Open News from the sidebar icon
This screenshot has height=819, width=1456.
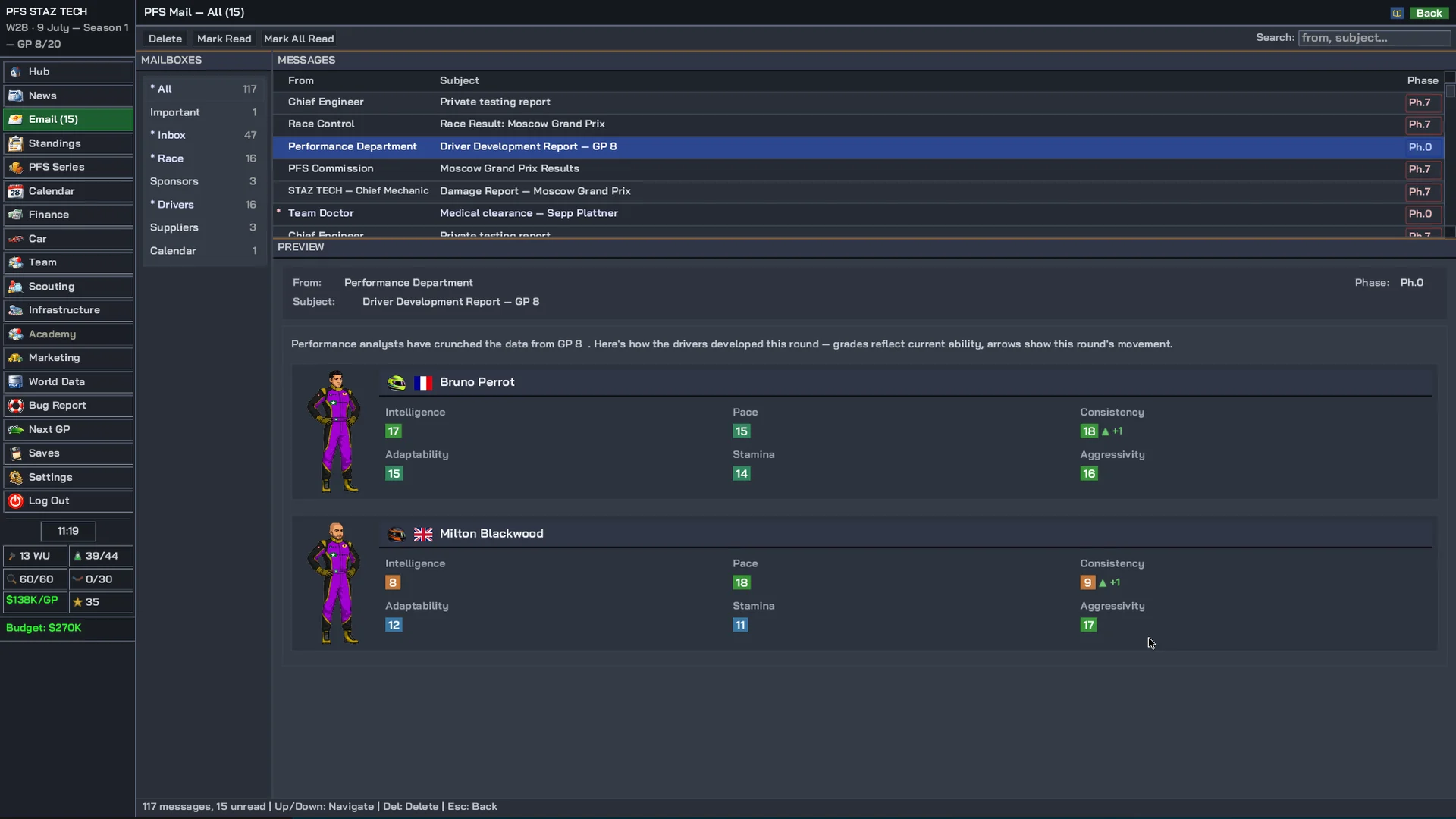(15, 96)
